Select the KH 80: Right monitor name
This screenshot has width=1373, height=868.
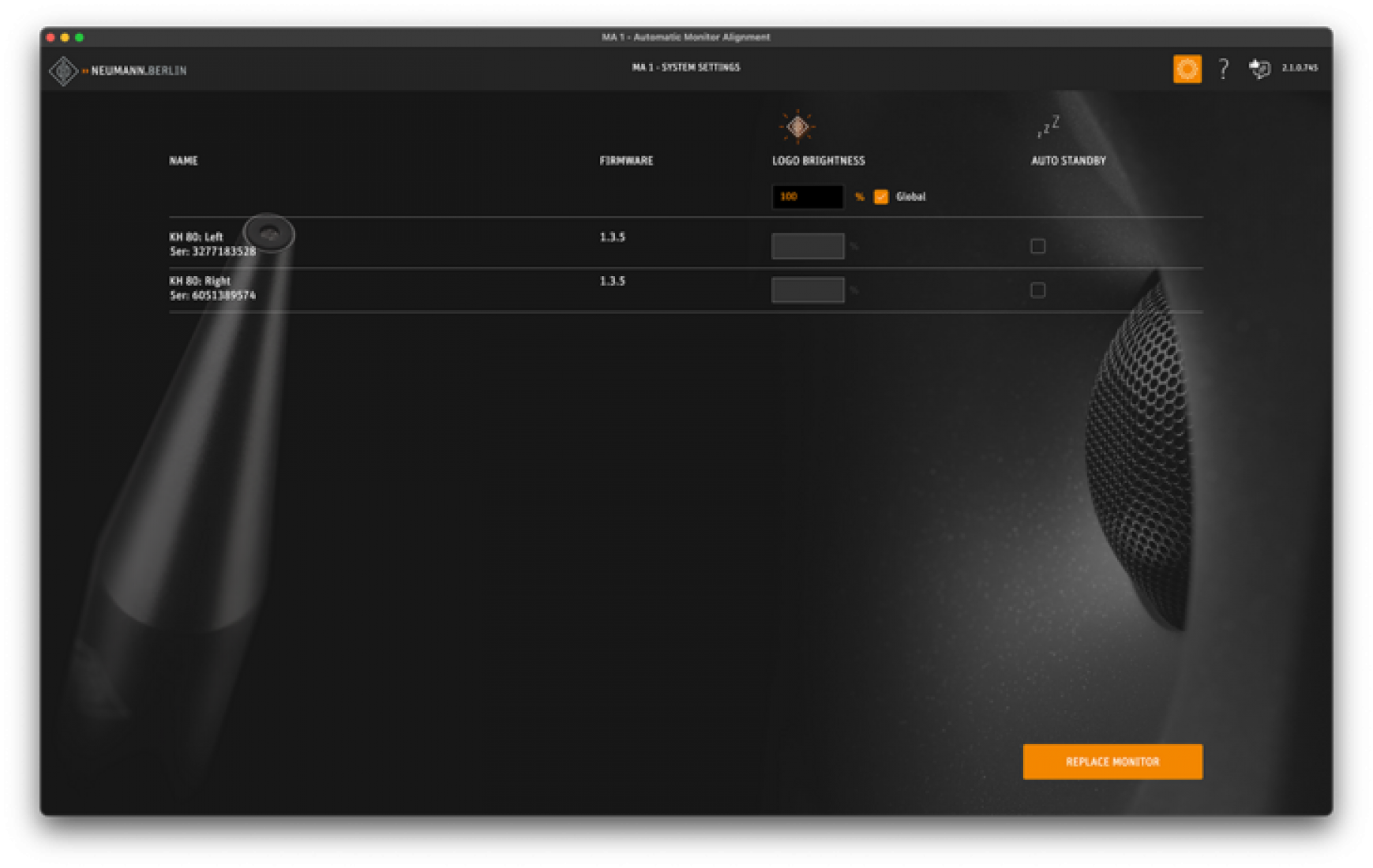click(200, 281)
